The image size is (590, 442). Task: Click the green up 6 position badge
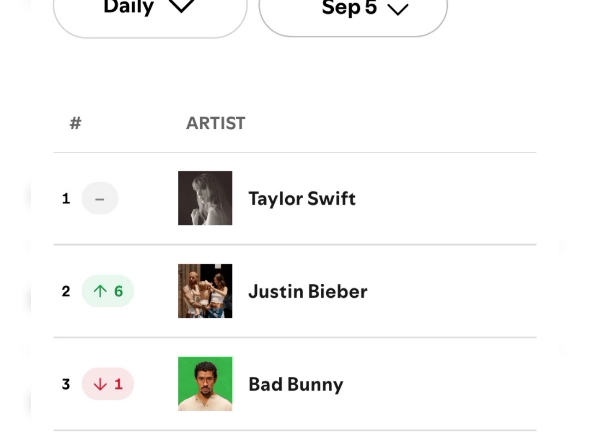pyautogui.click(x=108, y=291)
